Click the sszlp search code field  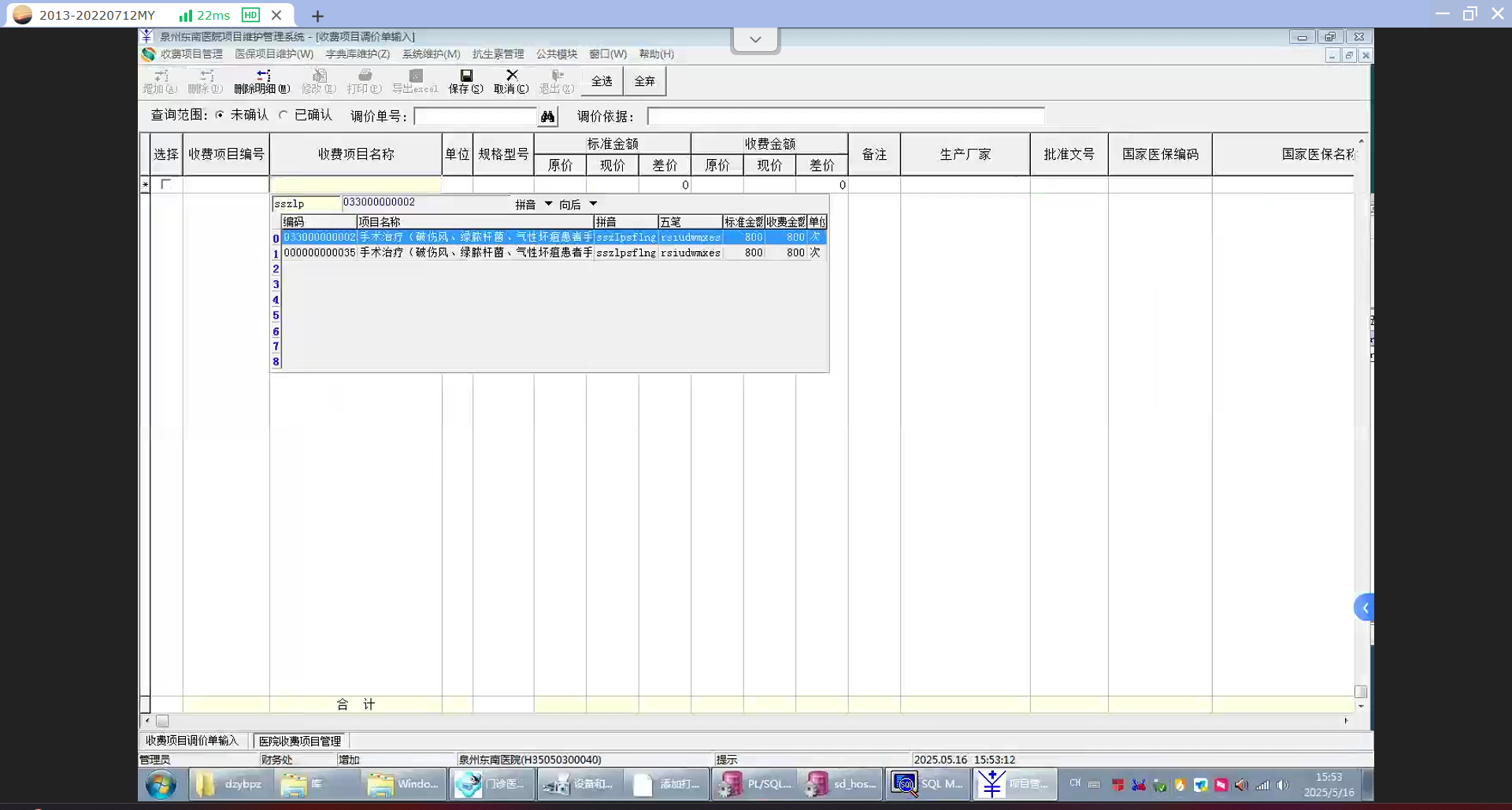pyautogui.click(x=306, y=204)
